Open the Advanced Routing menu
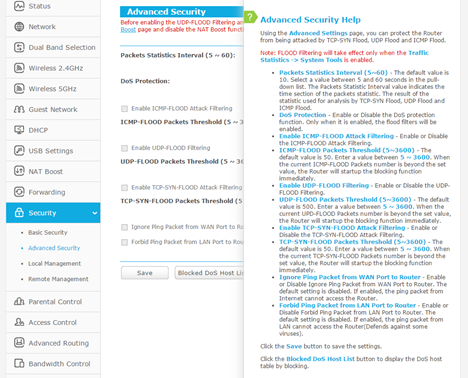 pyautogui.click(x=53, y=343)
